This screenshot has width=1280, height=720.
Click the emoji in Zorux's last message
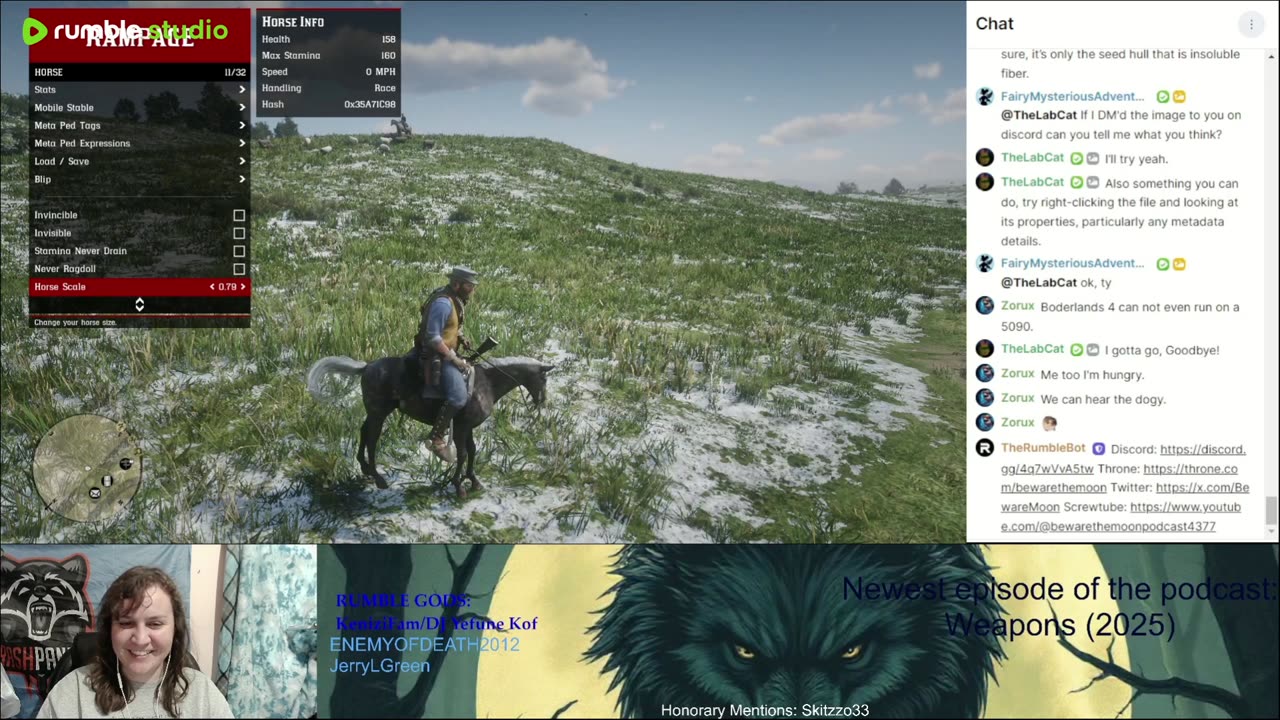point(1049,423)
